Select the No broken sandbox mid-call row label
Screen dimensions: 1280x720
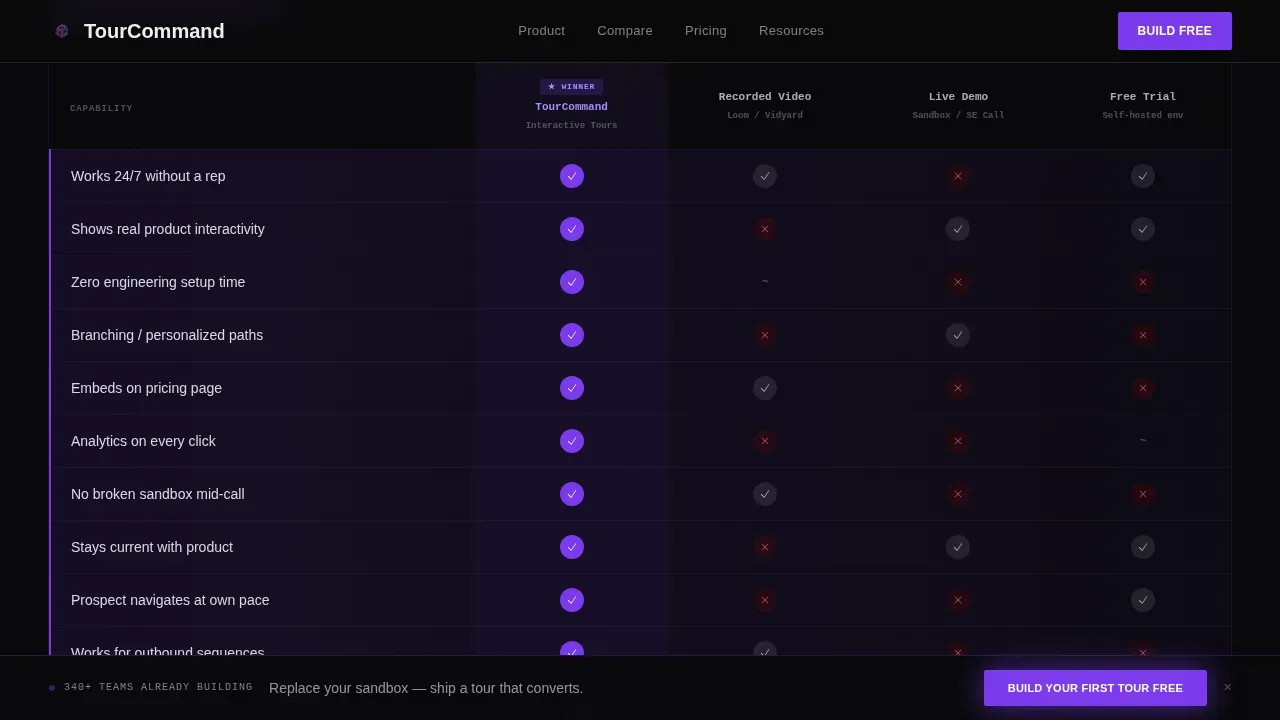pos(158,494)
